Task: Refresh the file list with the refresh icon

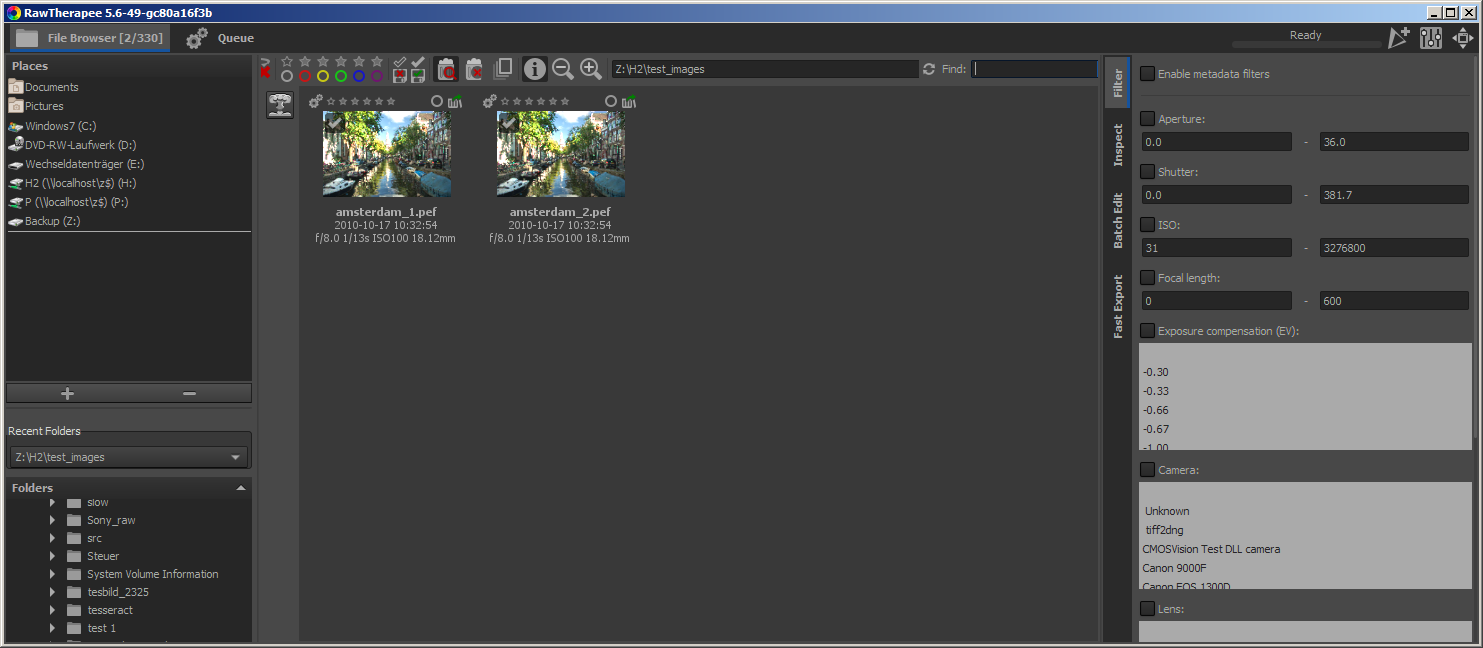Action: [928, 69]
